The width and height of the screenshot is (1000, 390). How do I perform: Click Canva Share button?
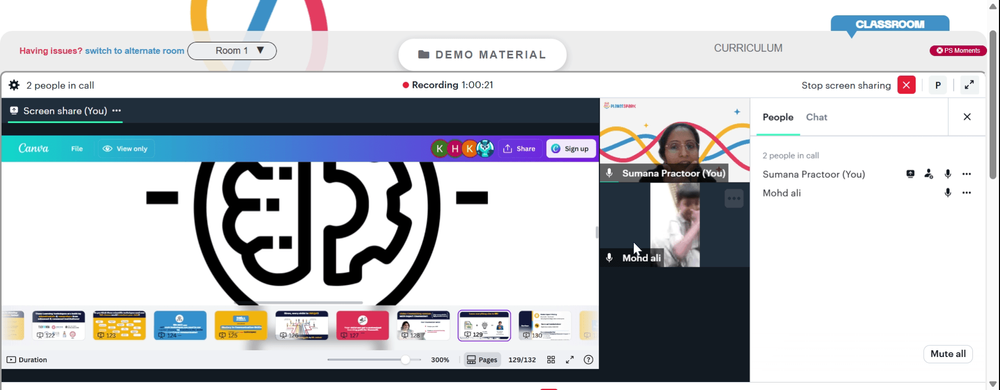click(x=519, y=148)
